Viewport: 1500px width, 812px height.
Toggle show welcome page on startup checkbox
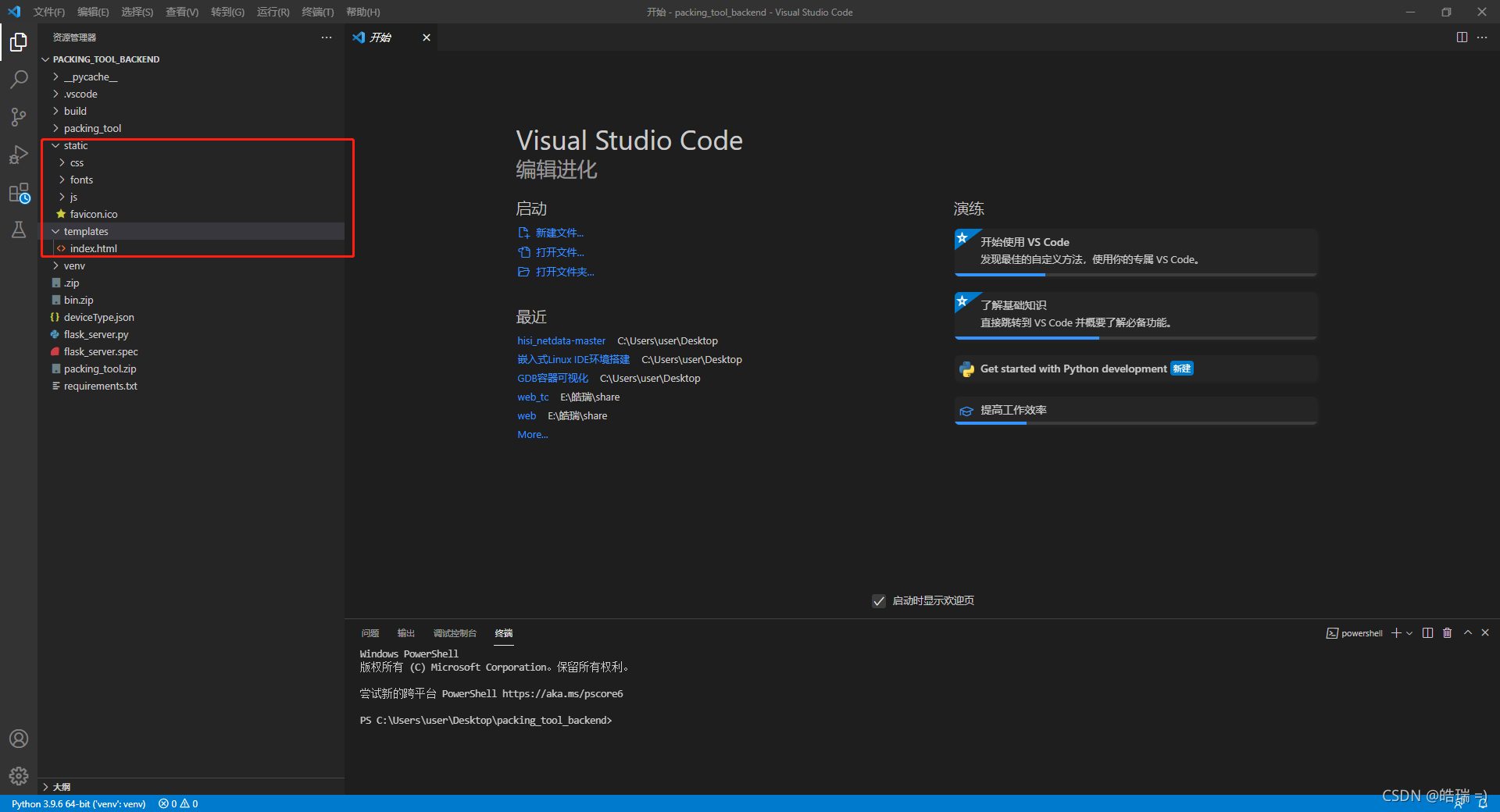tap(879, 600)
